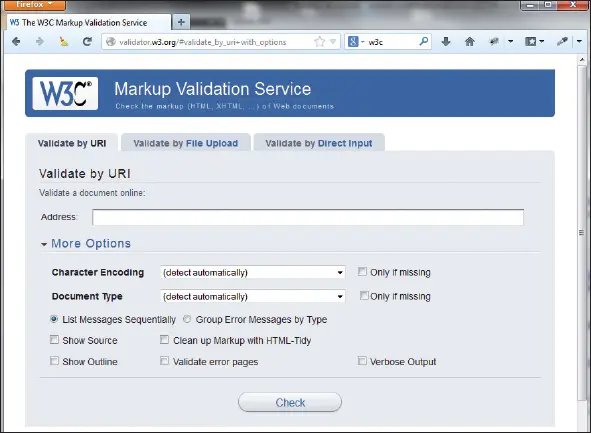Close the Firefox window
Image resolution: width=591 pixels, height=433 pixels.
point(573,5)
